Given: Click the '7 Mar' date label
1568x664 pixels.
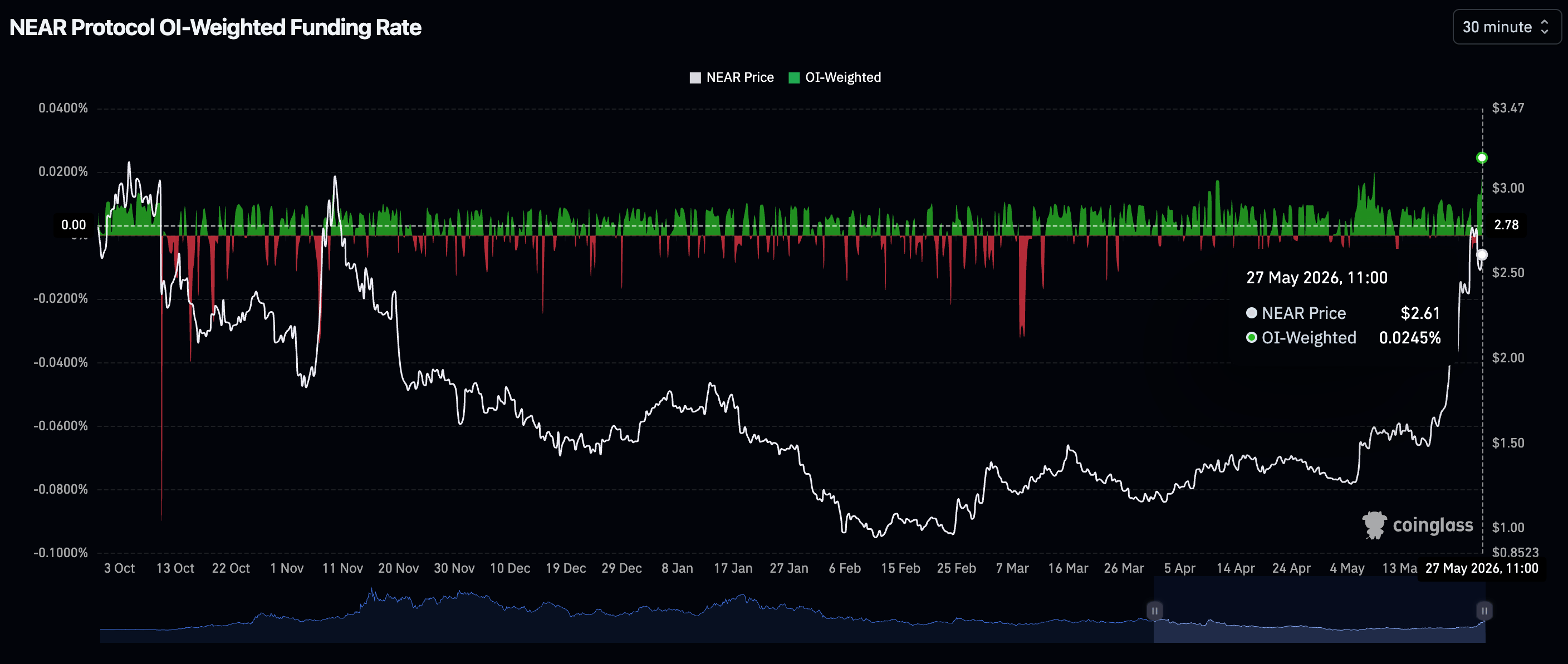Looking at the screenshot, I should 1012,568.
